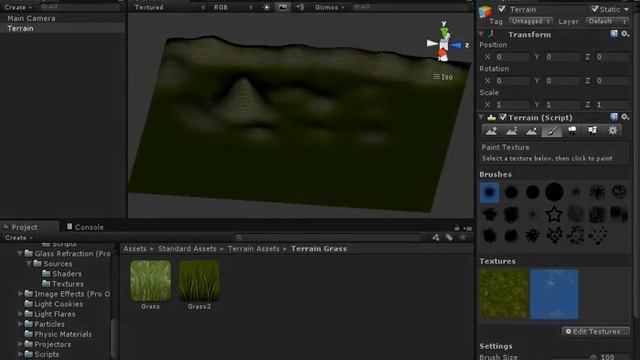This screenshot has width=640, height=360.
Task: Click the scene gizmo blue Z axis cone
Action: [456, 45]
